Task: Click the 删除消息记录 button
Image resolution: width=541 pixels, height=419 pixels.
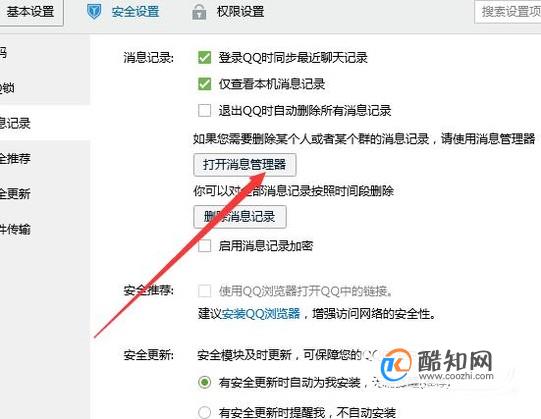Action: [x=240, y=217]
